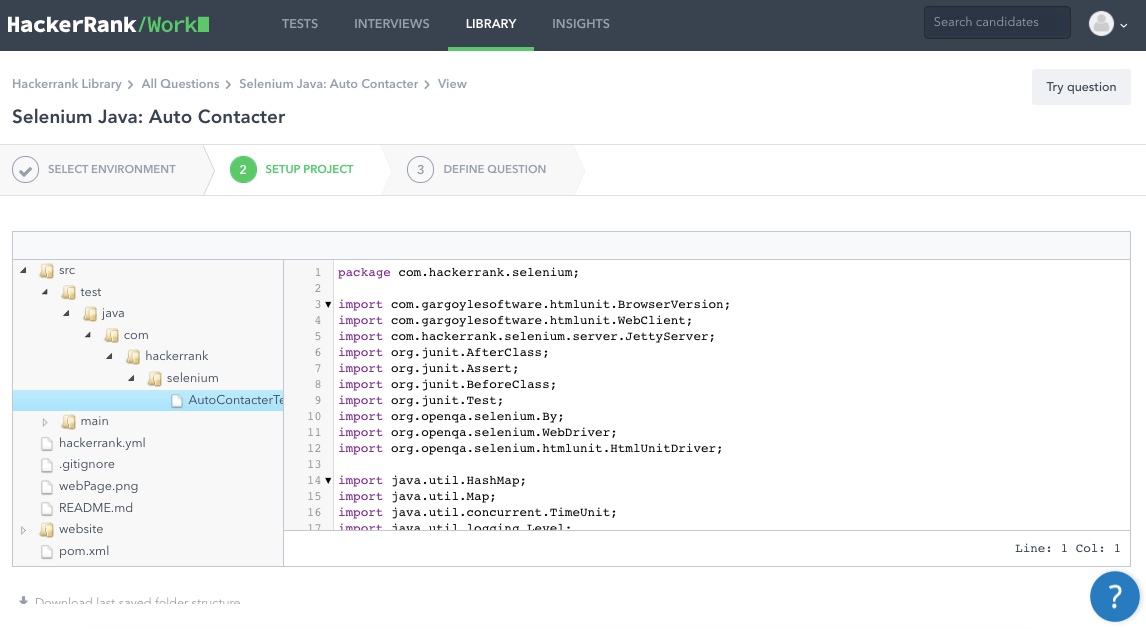
Task: Collapse the com folder arrow
Action: [88, 335]
